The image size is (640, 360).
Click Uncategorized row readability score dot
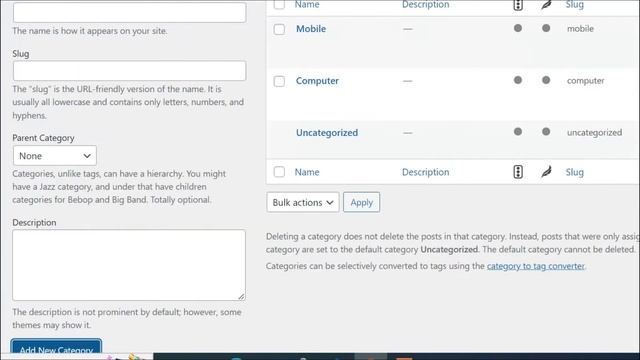click(546, 131)
